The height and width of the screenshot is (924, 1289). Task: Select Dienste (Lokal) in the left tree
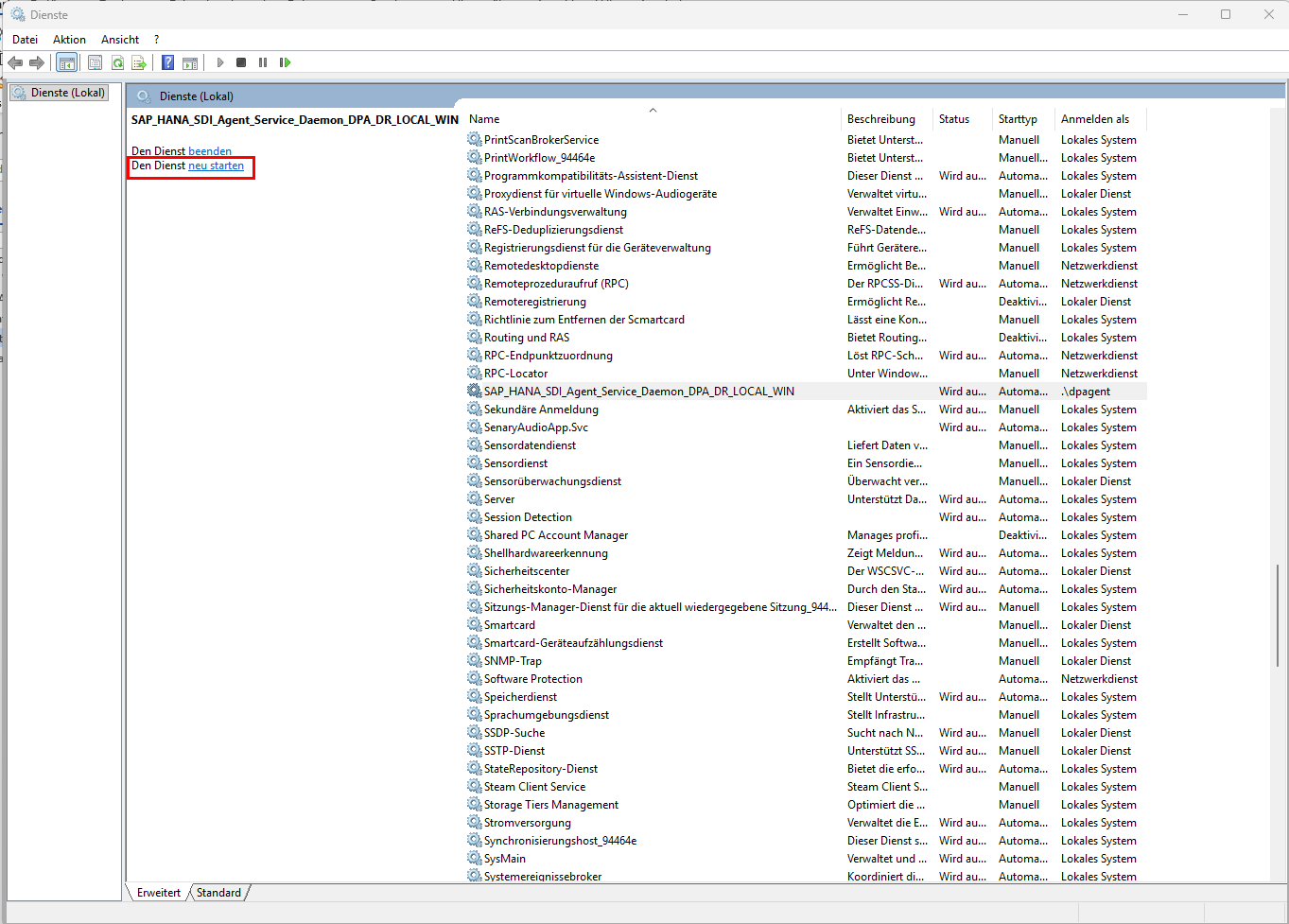coord(67,93)
